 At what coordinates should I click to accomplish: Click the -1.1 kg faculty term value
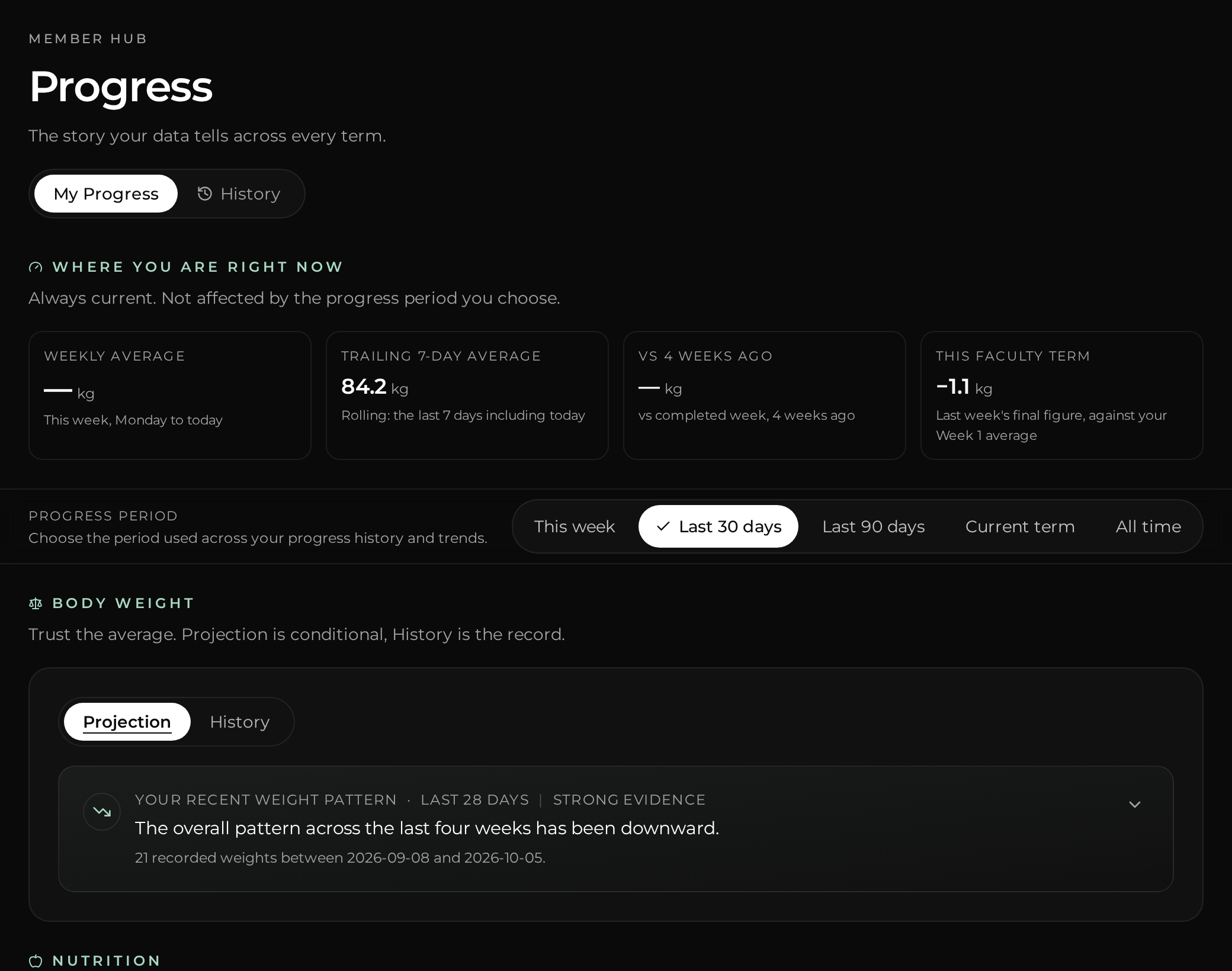point(964,387)
